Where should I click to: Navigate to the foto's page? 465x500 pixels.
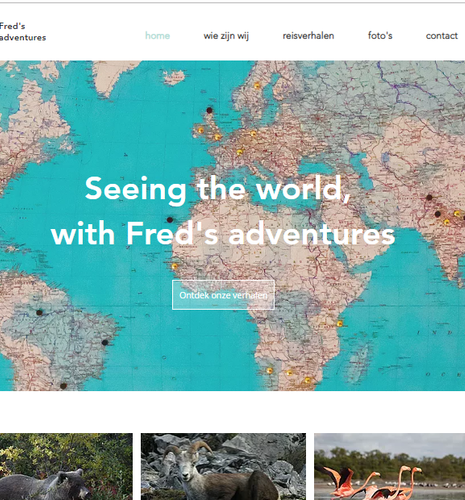click(380, 35)
